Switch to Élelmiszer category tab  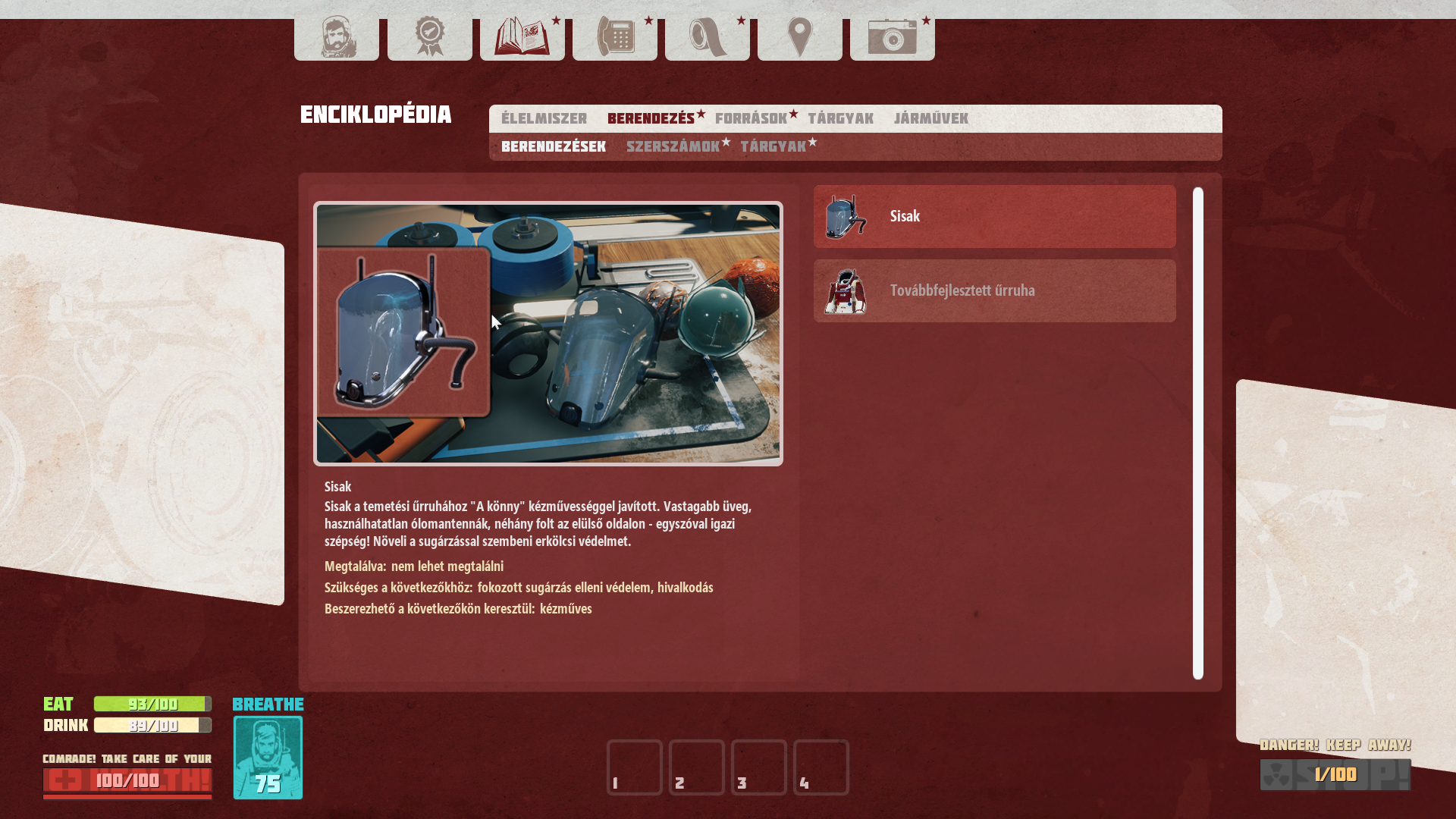tap(544, 119)
